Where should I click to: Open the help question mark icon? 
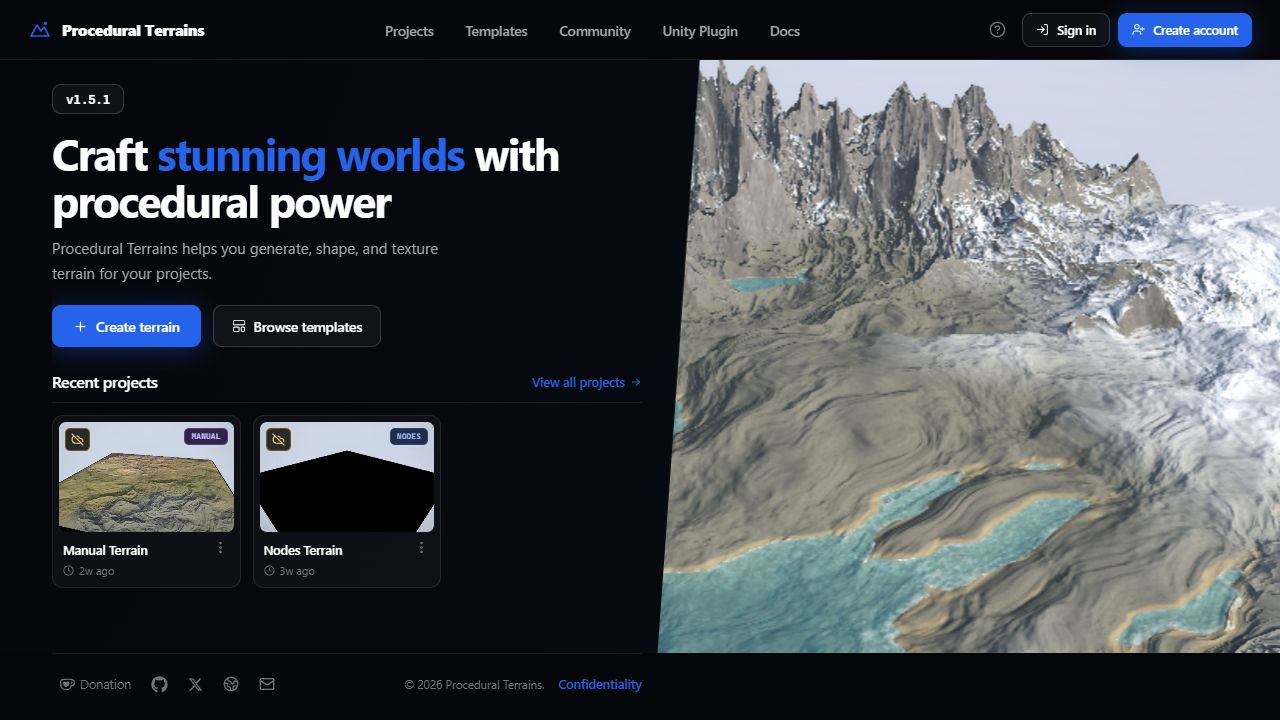(x=997, y=30)
